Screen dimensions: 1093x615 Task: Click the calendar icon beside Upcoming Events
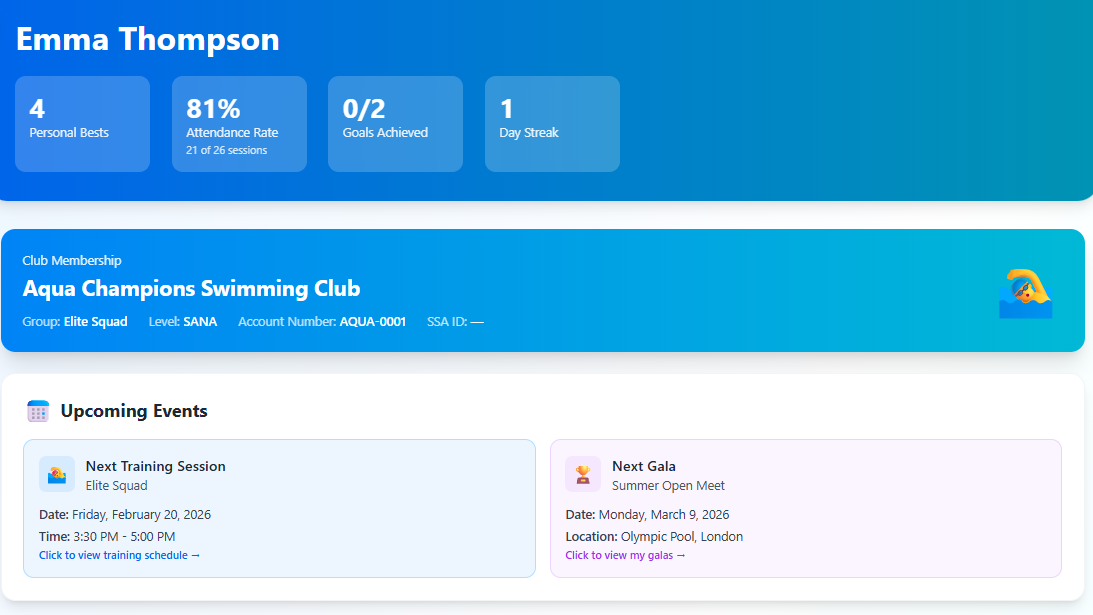click(38, 410)
